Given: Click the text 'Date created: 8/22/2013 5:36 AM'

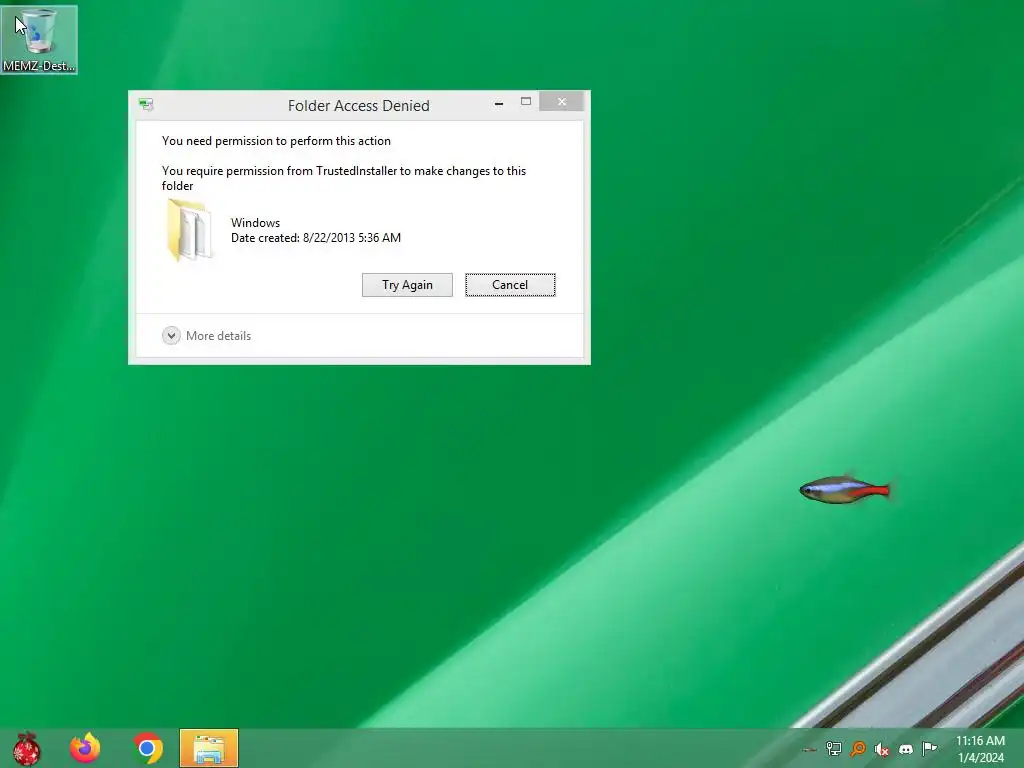Looking at the screenshot, I should click(316, 238).
